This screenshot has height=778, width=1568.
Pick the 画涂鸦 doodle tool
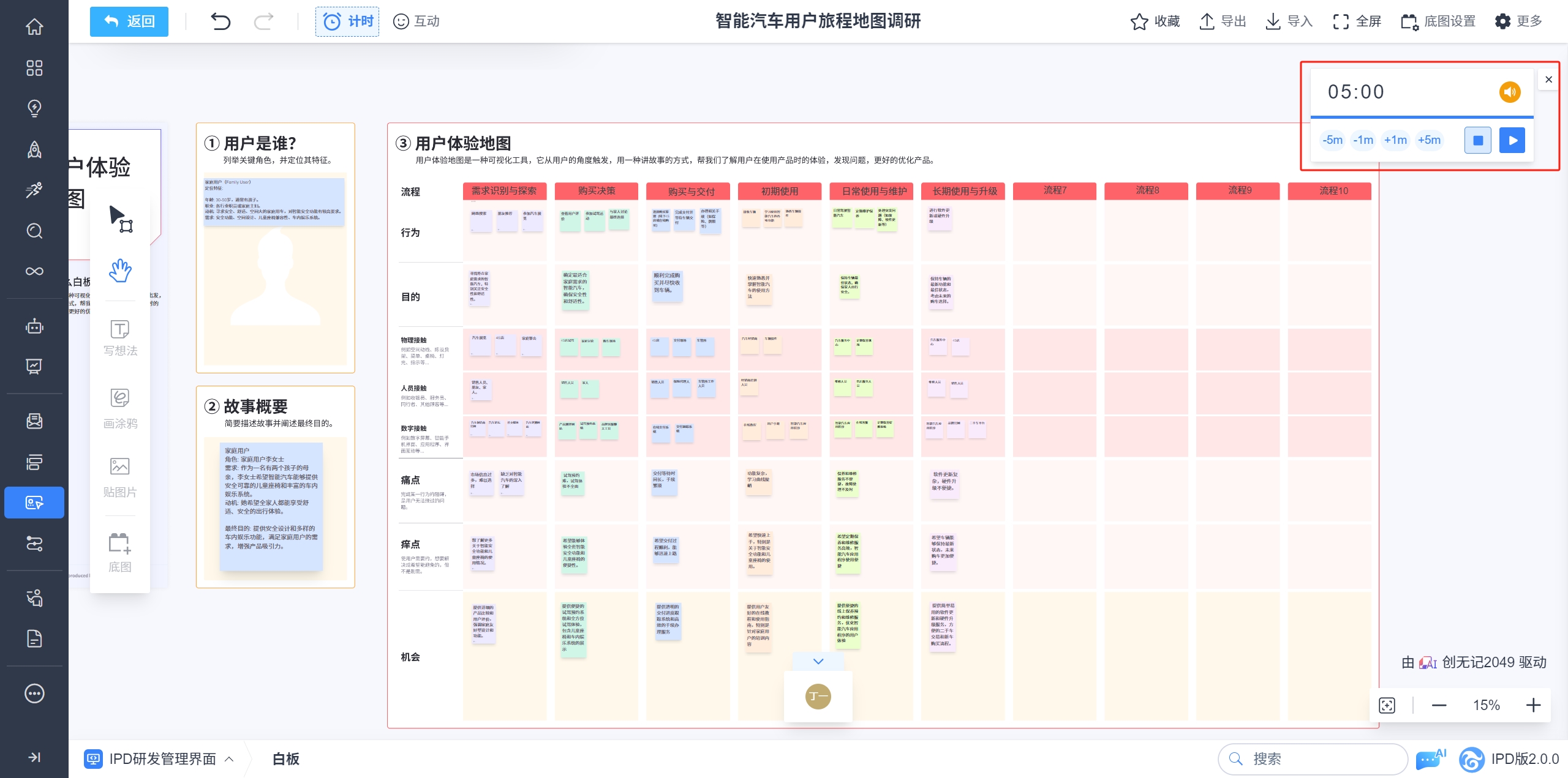(120, 408)
